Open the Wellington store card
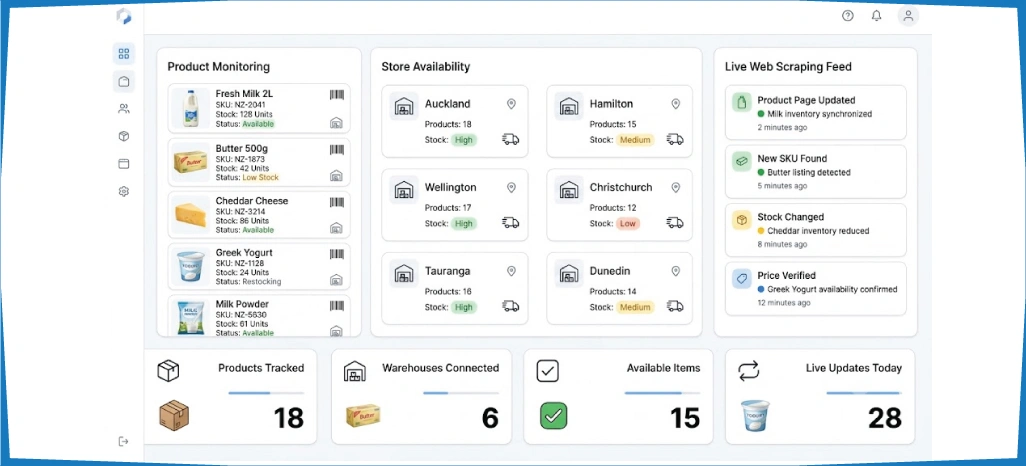Screen dimensions: 1026x466 click(x=455, y=205)
